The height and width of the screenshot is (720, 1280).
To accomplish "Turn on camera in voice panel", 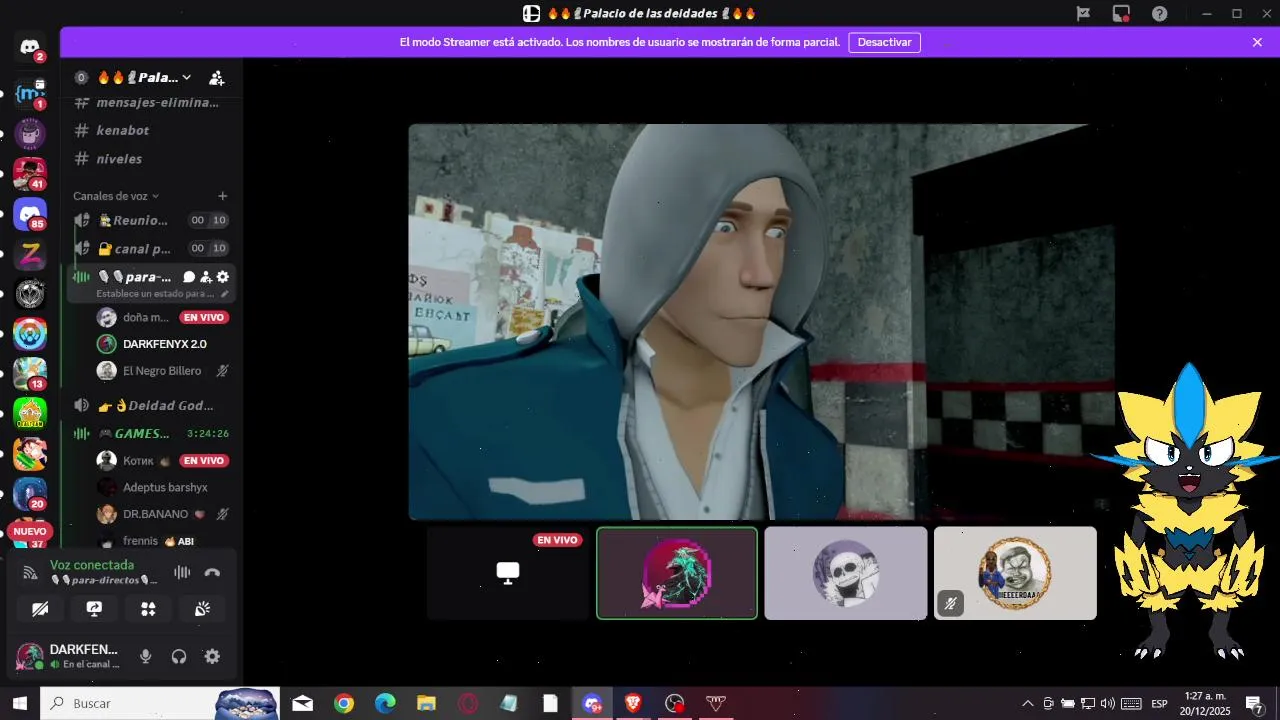I will point(40,609).
